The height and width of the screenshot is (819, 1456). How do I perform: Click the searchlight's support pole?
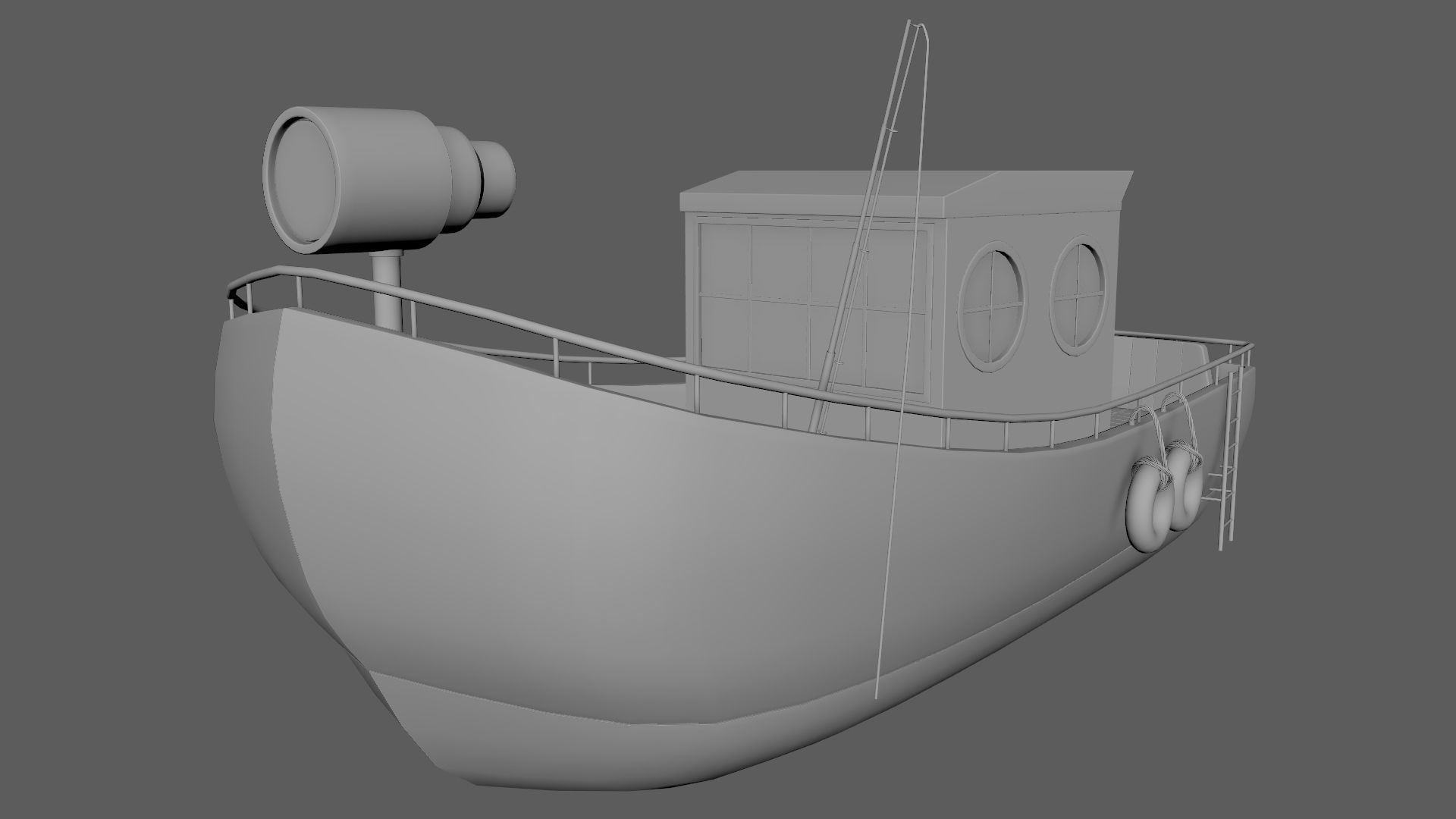pyautogui.click(x=387, y=291)
